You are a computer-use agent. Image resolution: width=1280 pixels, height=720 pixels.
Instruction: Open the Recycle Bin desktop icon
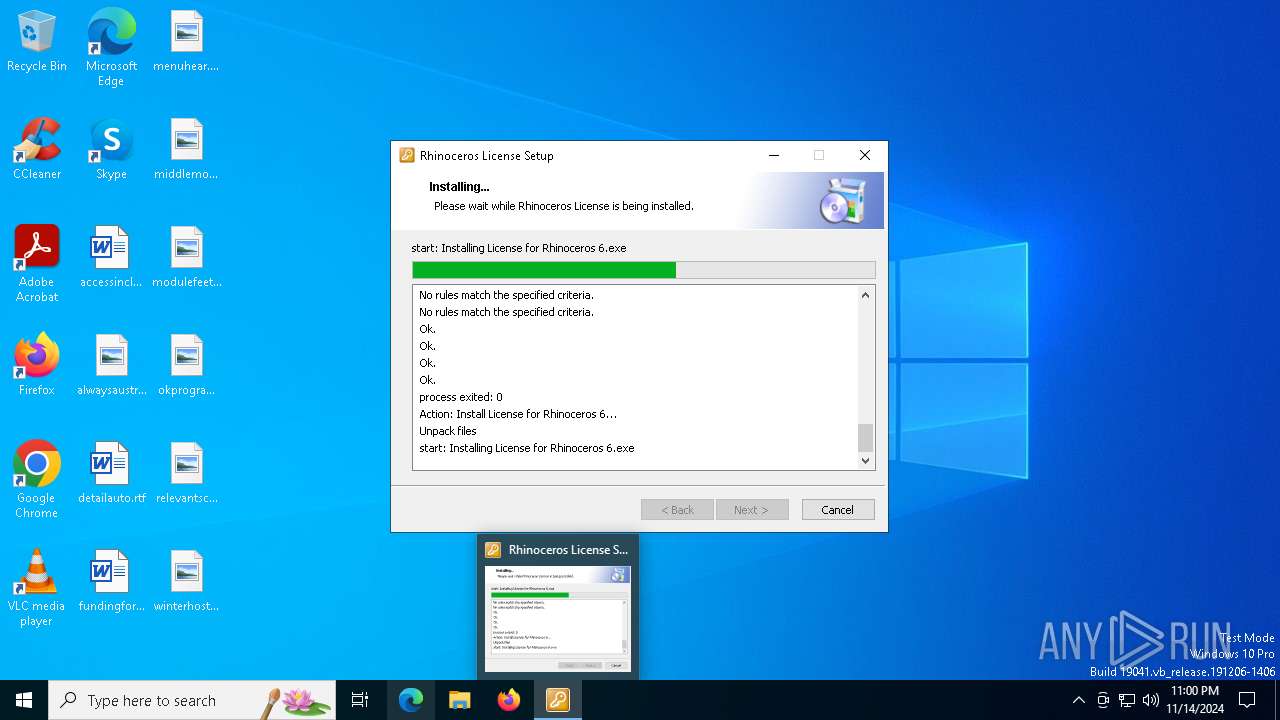click(37, 42)
